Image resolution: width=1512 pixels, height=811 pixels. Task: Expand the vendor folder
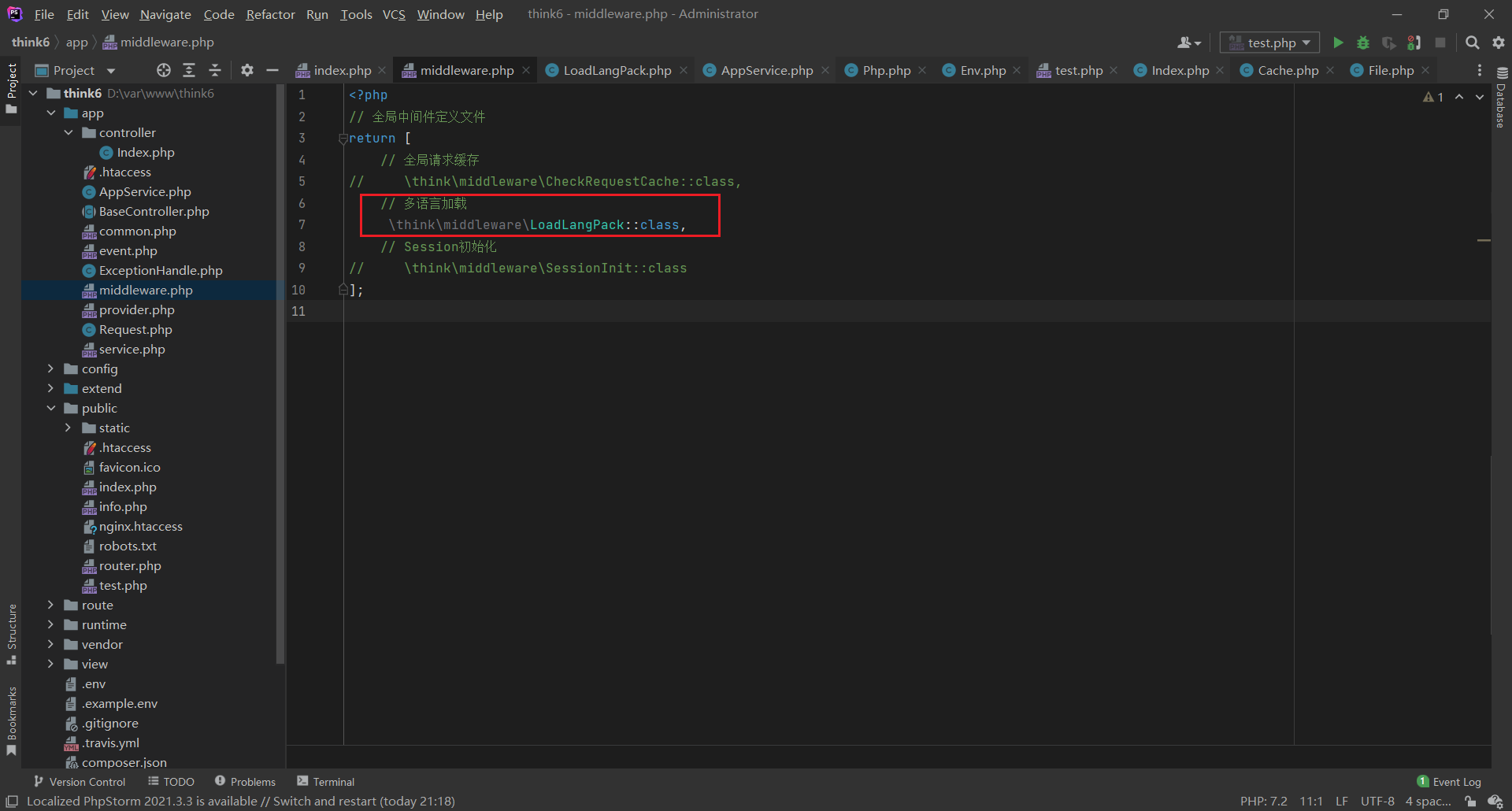click(51, 644)
